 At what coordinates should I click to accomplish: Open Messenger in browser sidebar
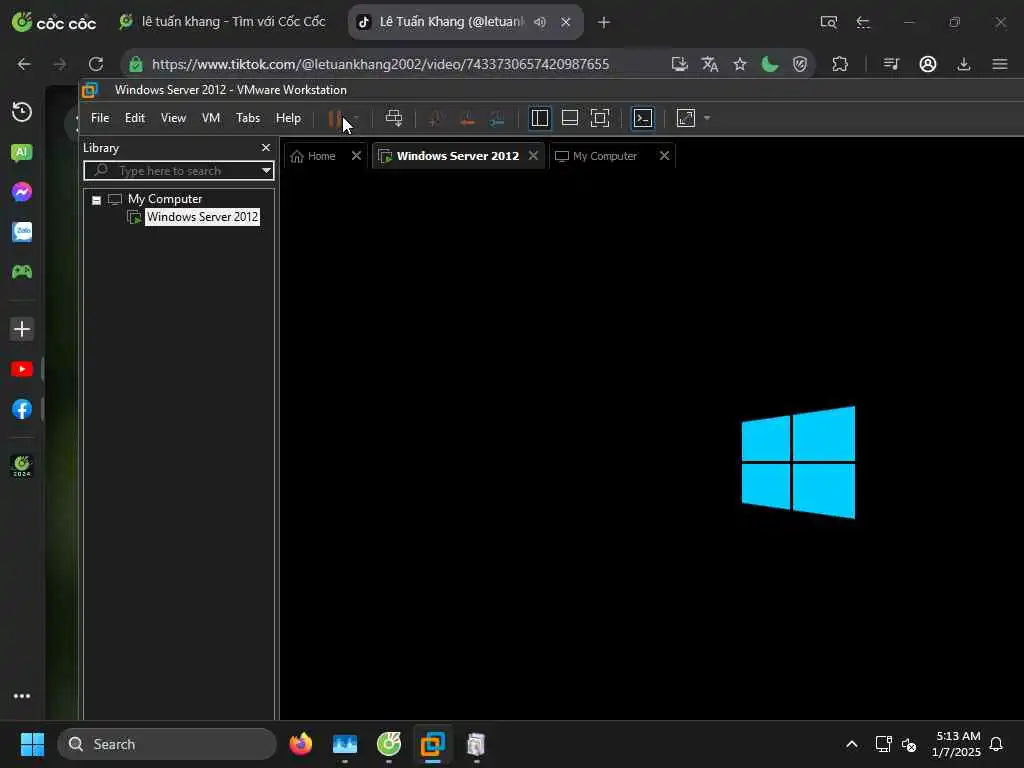click(22, 192)
